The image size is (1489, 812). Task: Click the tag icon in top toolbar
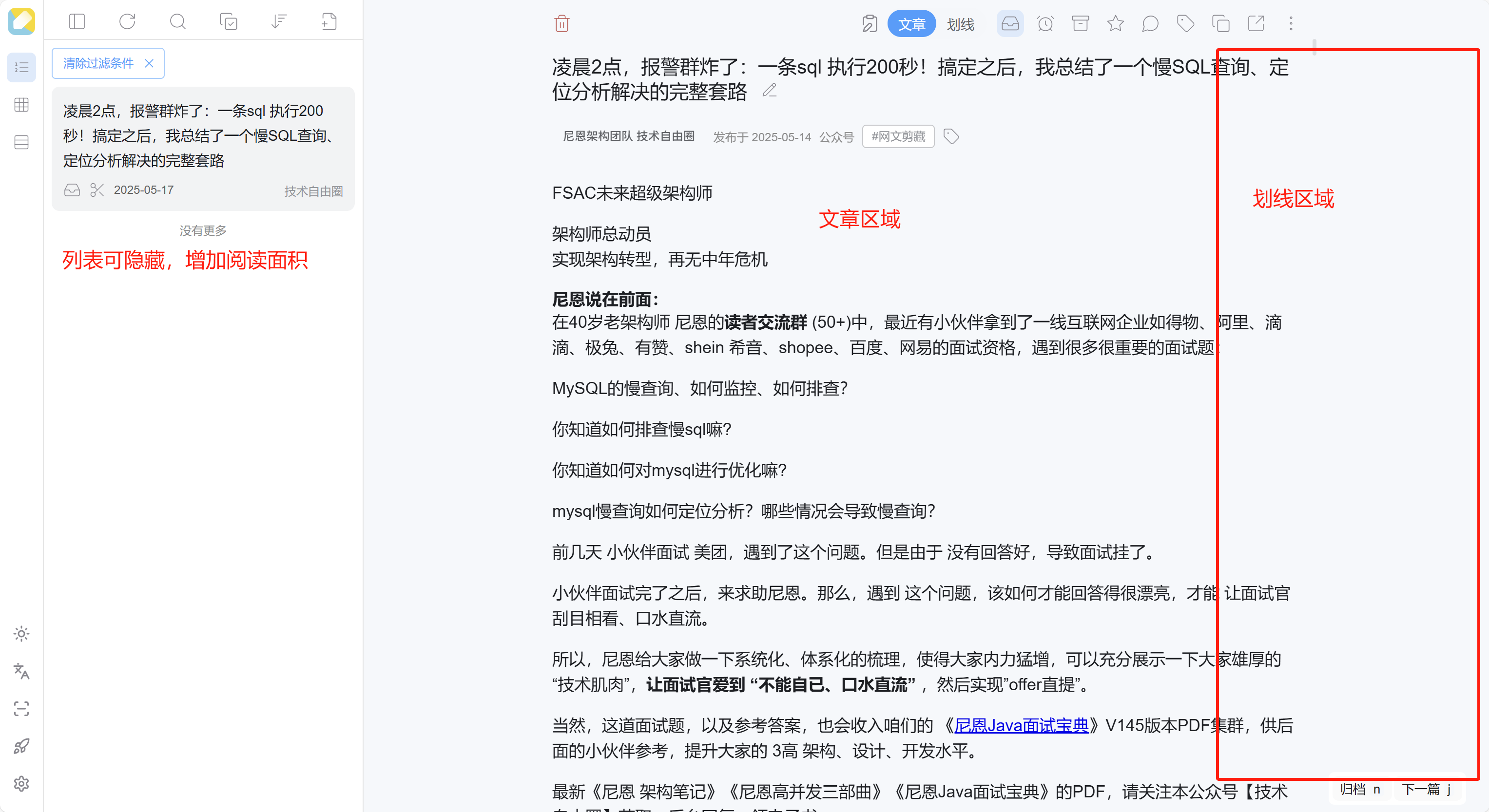[x=1185, y=24]
